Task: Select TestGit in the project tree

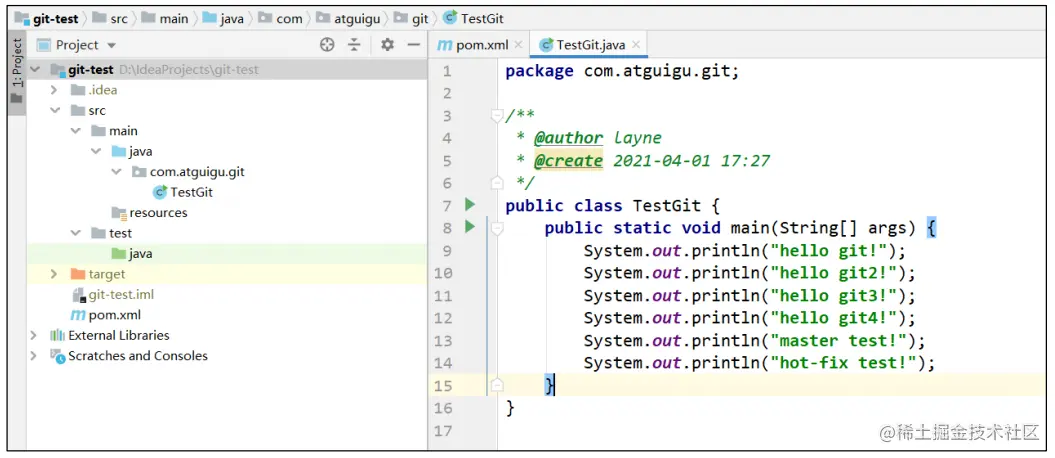Action: click(192, 192)
